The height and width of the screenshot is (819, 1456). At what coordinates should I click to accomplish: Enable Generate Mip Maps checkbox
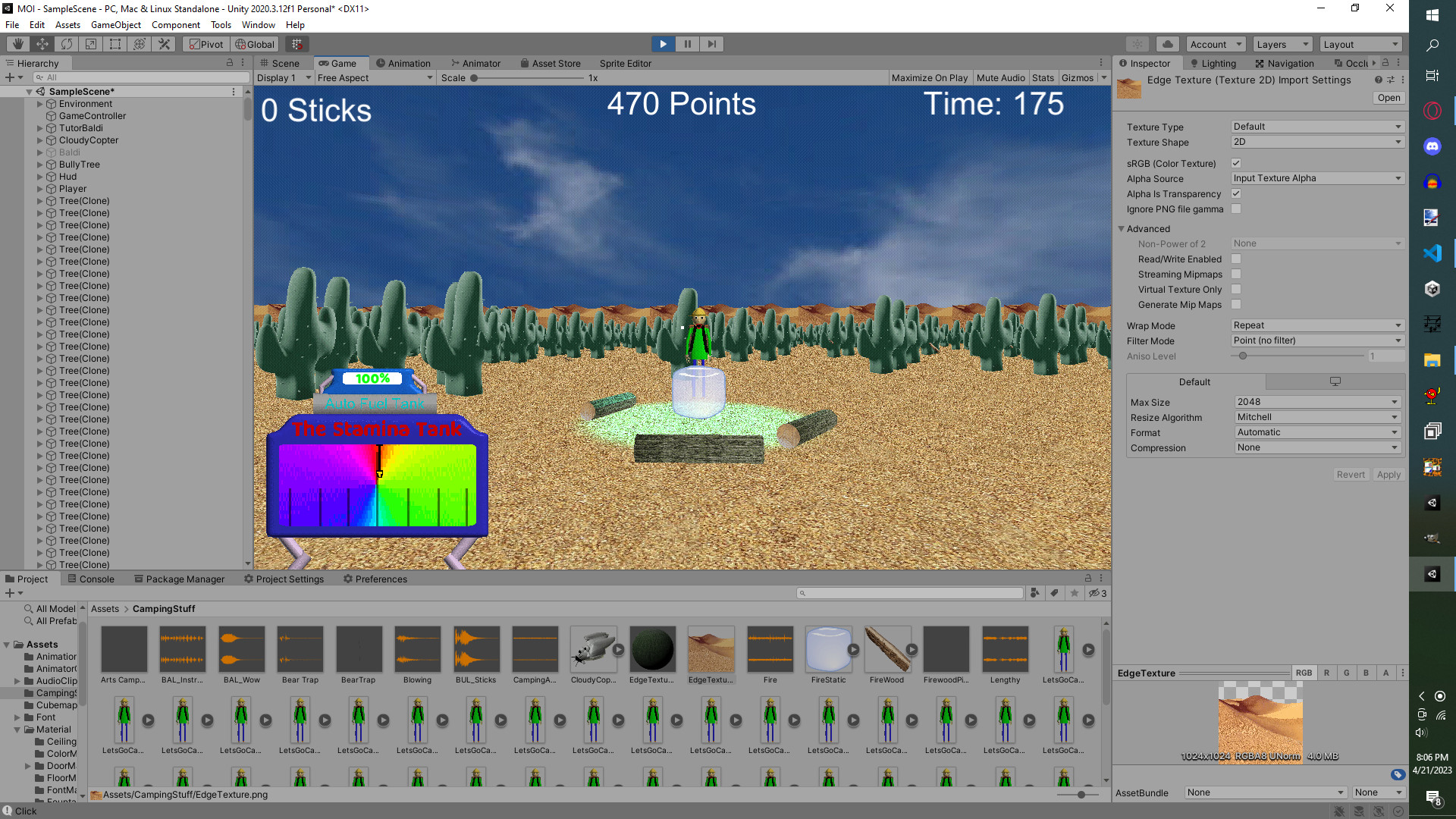(x=1236, y=305)
